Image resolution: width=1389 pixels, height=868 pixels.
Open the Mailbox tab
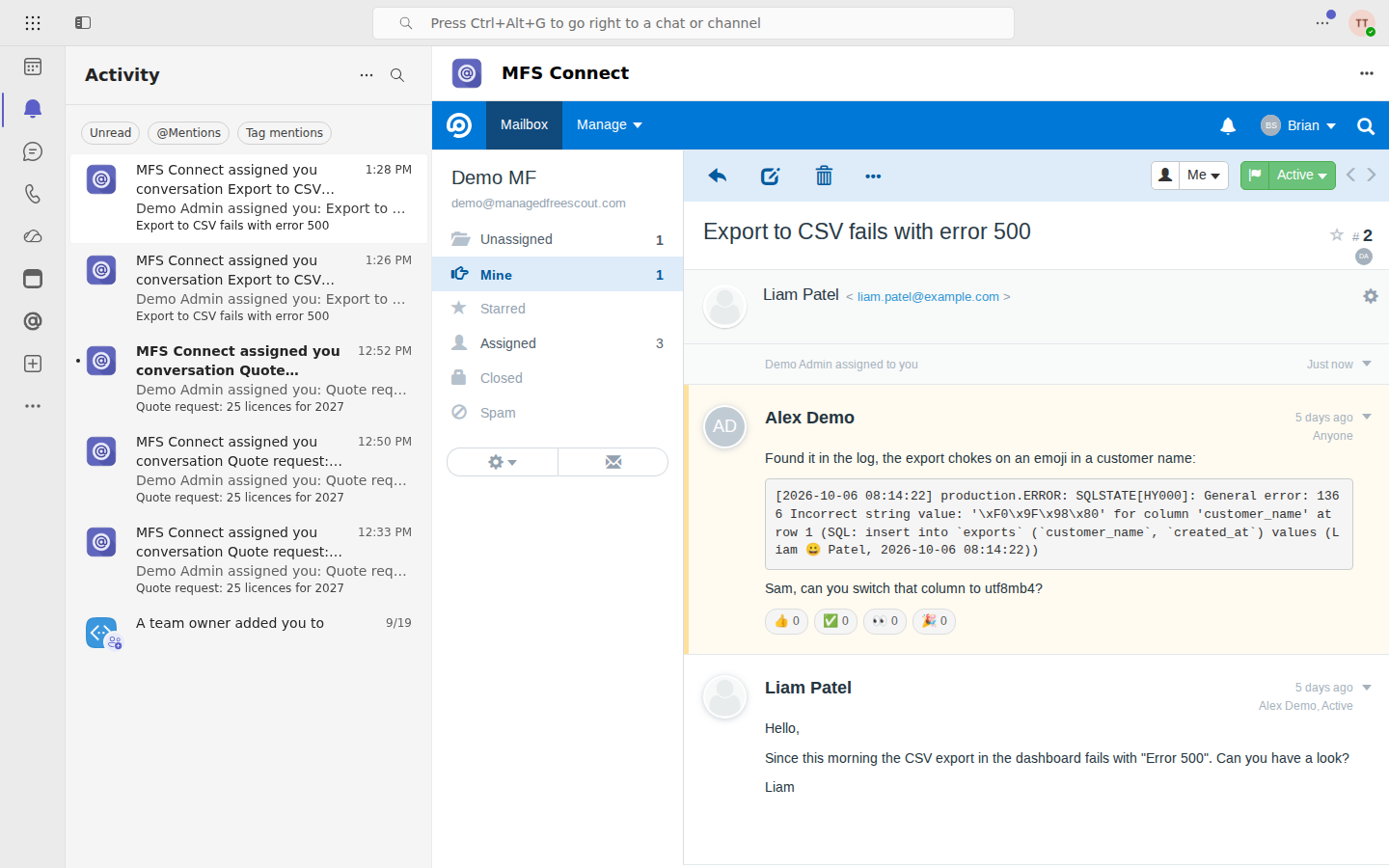524,125
